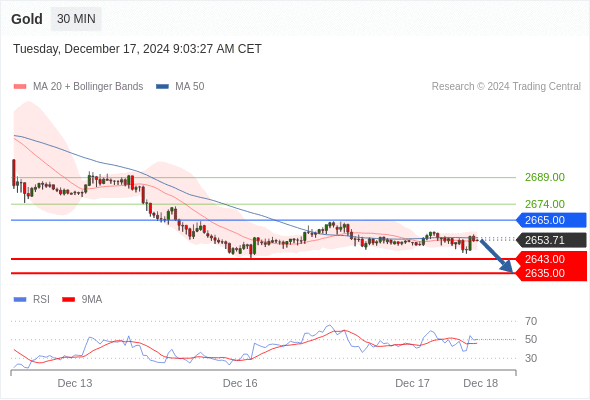Open Research © 2024 Trading Central credit

506,87
